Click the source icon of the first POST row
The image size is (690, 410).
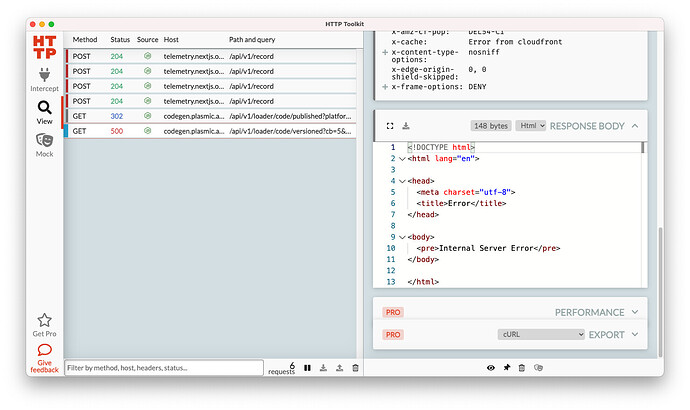pos(147,56)
